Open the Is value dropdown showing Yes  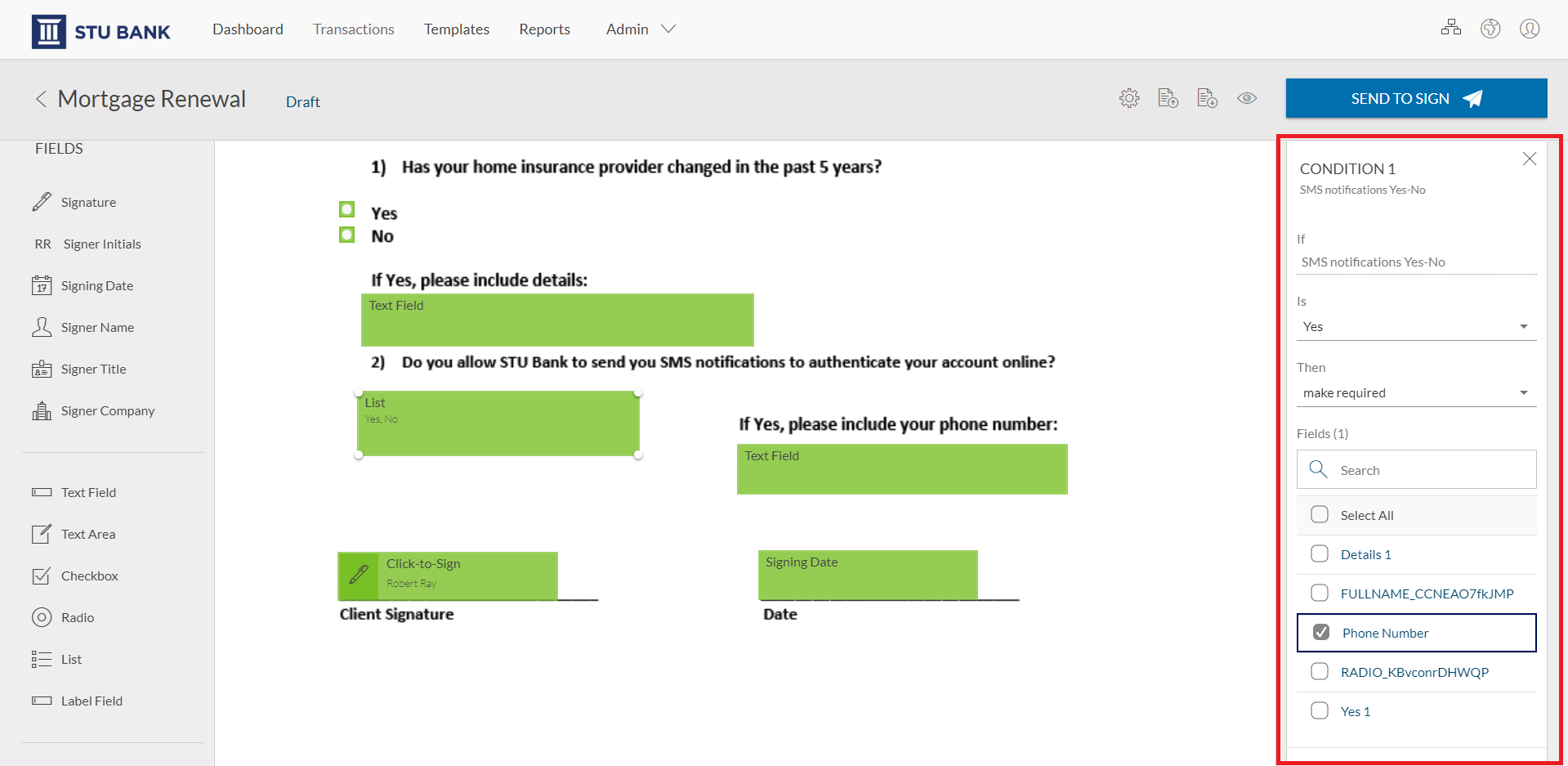[1416, 326]
